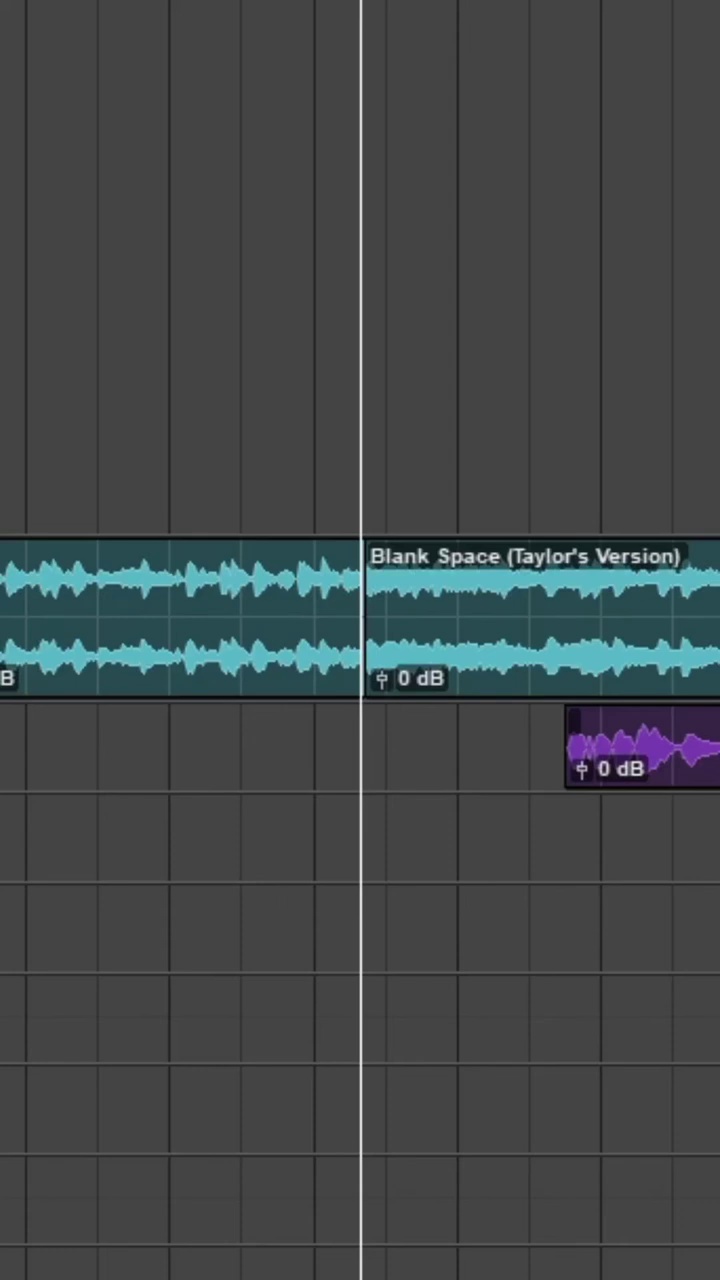Select the purple audio clip waveform

[x=643, y=746]
